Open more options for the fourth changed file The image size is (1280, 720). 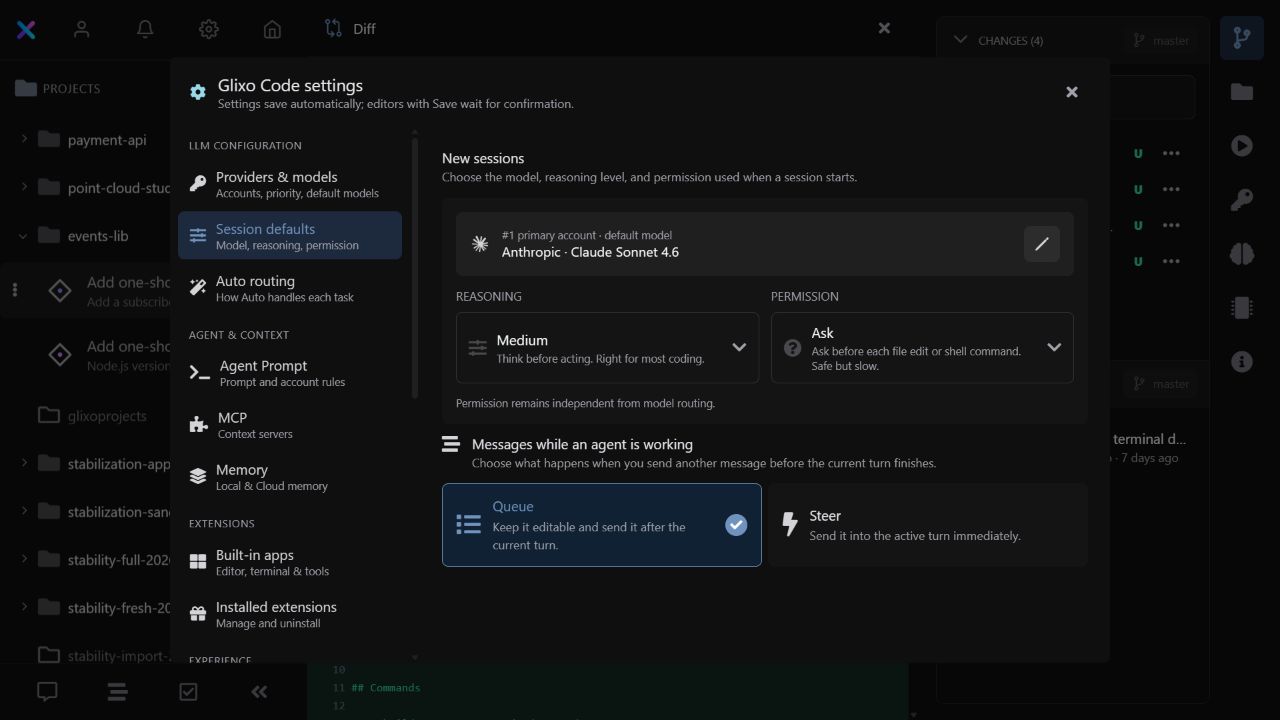pos(1171,261)
